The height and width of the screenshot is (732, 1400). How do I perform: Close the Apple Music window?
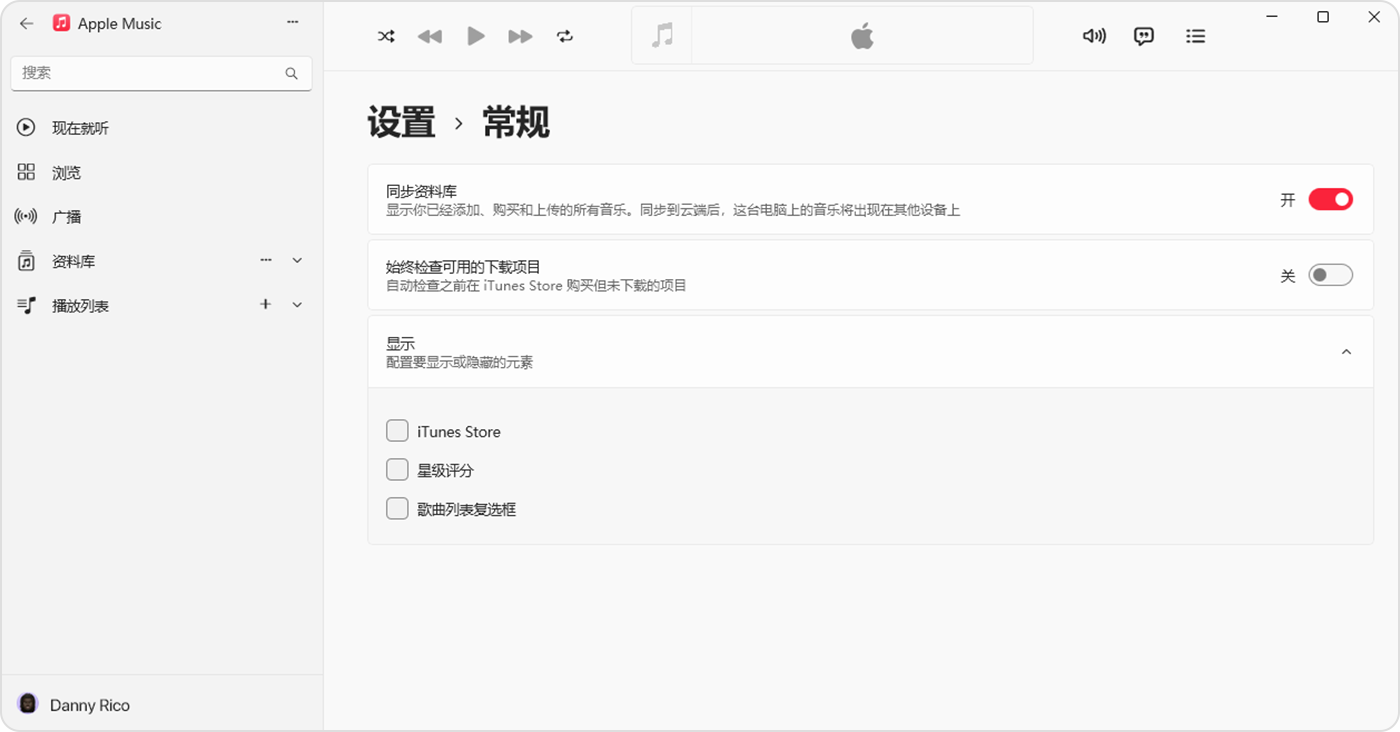pyautogui.click(x=1373, y=17)
